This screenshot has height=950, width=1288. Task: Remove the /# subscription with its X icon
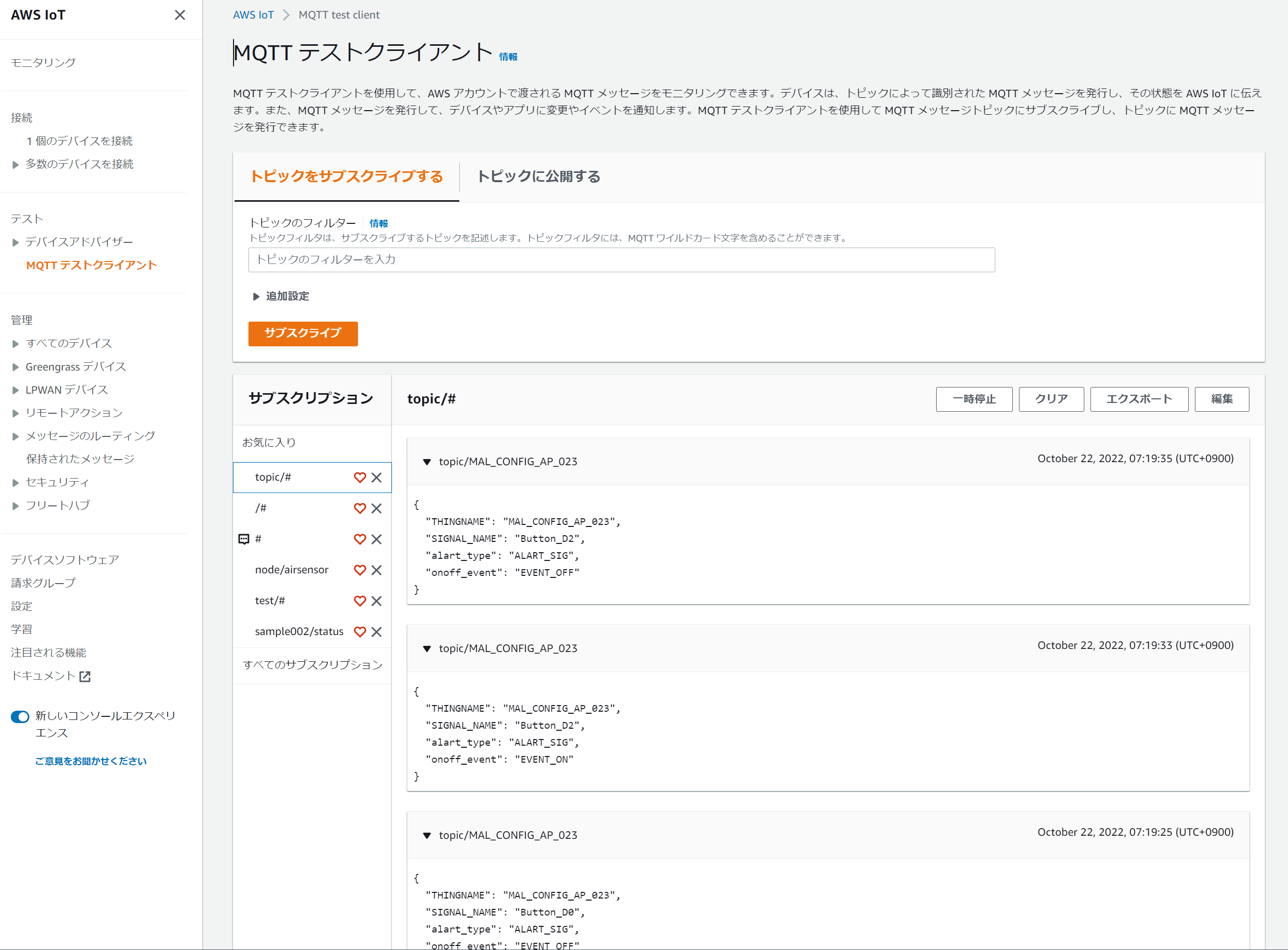click(x=377, y=508)
